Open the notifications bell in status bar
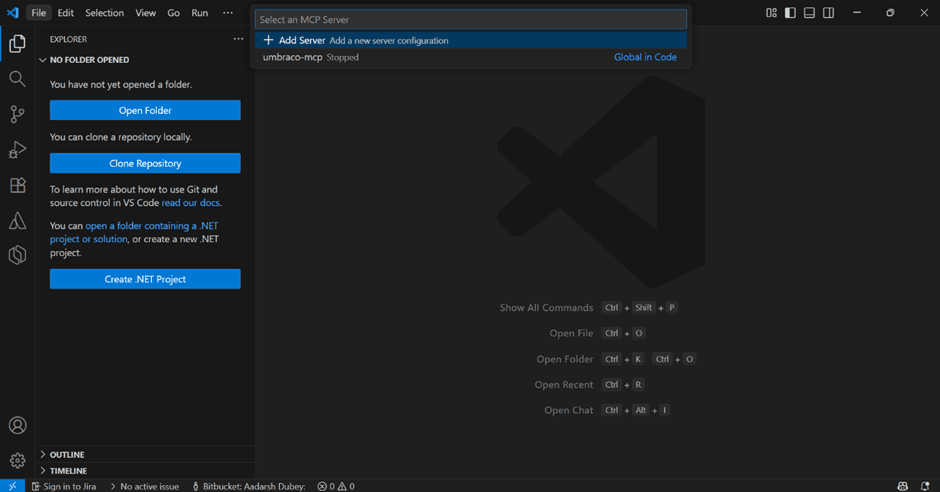940x492 pixels. coord(925,486)
